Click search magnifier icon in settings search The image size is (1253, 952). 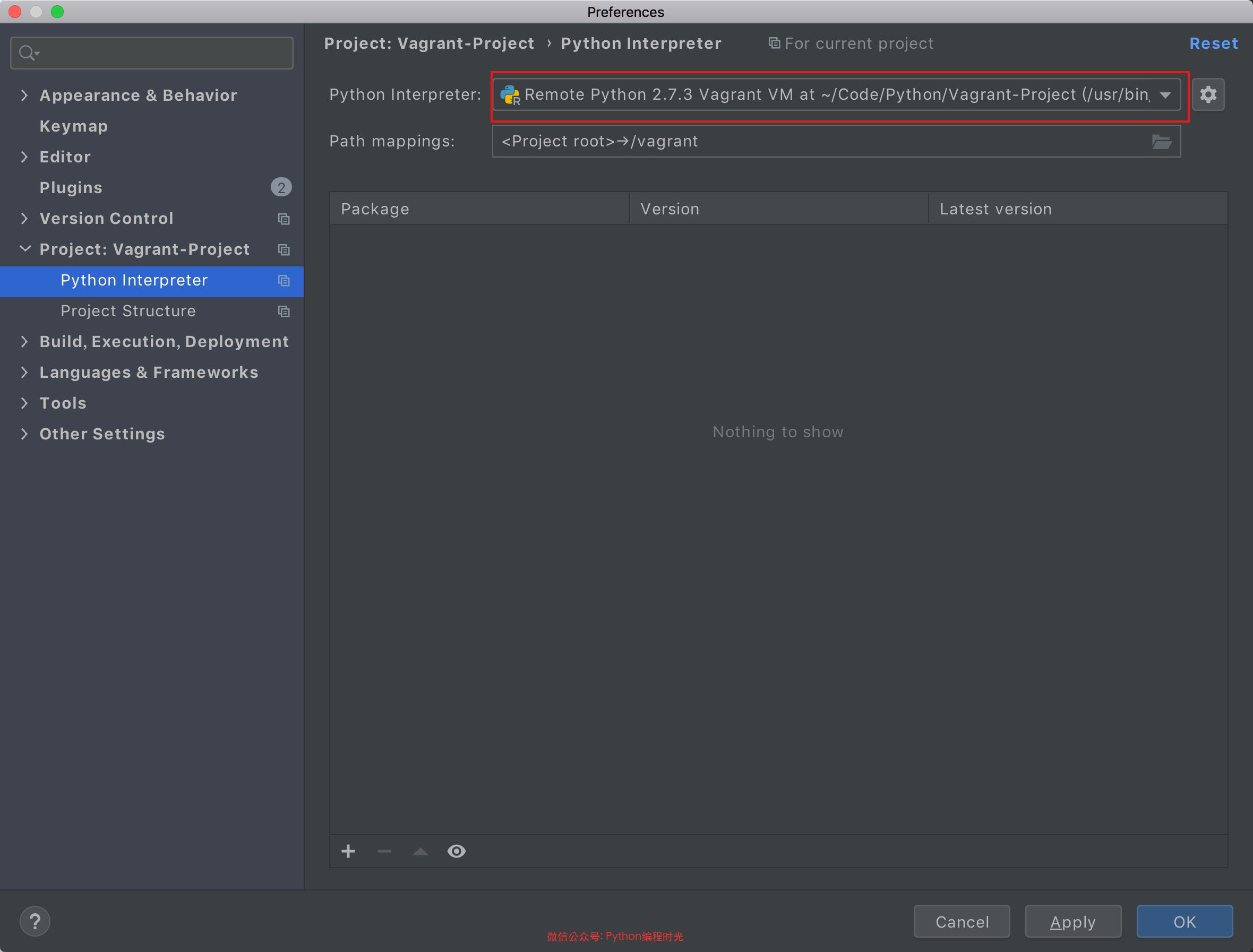[x=27, y=53]
